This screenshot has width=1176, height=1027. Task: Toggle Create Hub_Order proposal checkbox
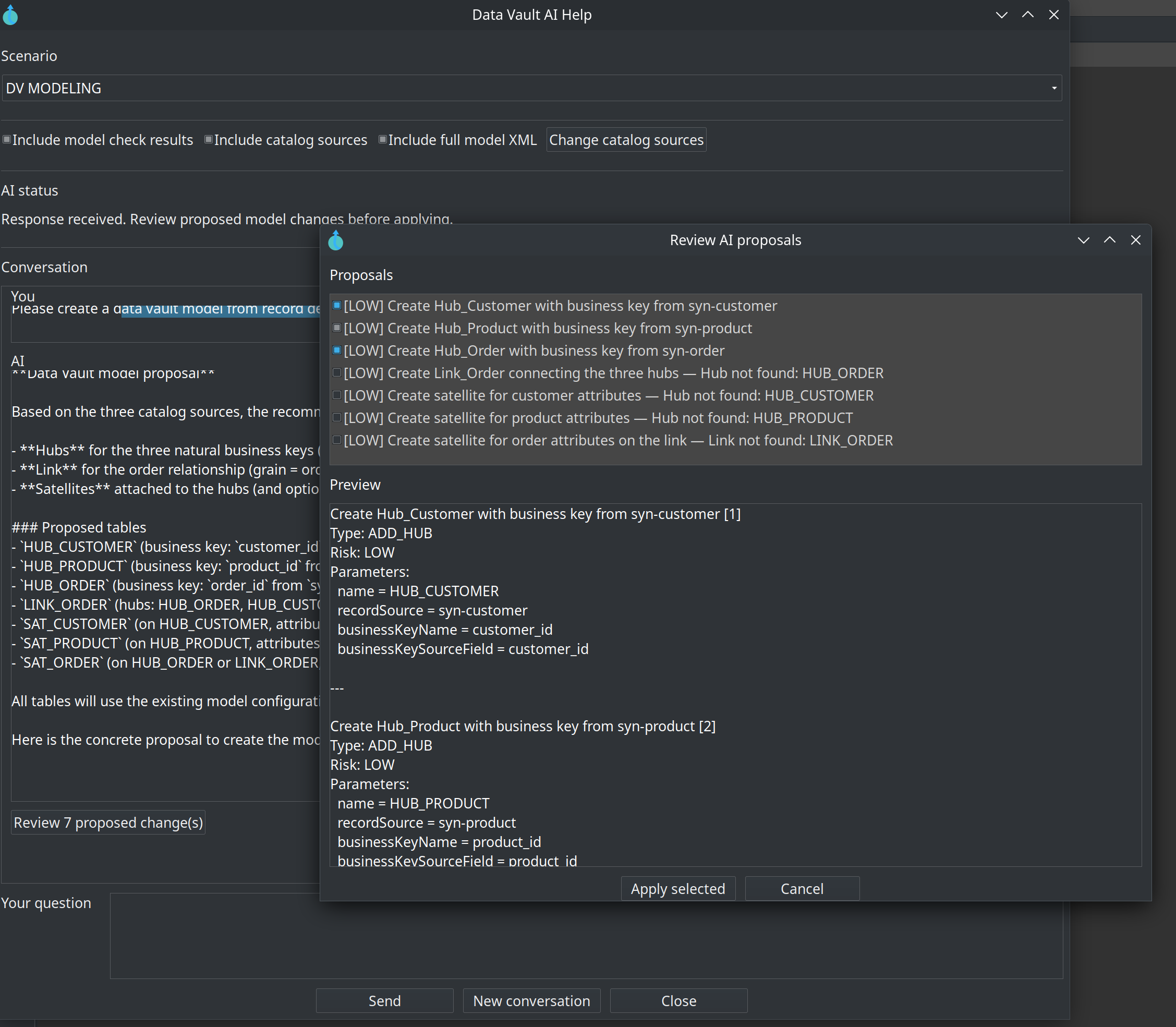pyautogui.click(x=337, y=350)
